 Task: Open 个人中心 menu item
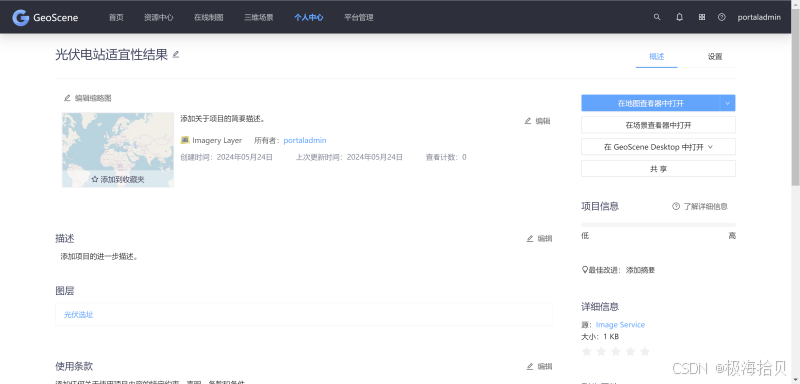pos(309,17)
